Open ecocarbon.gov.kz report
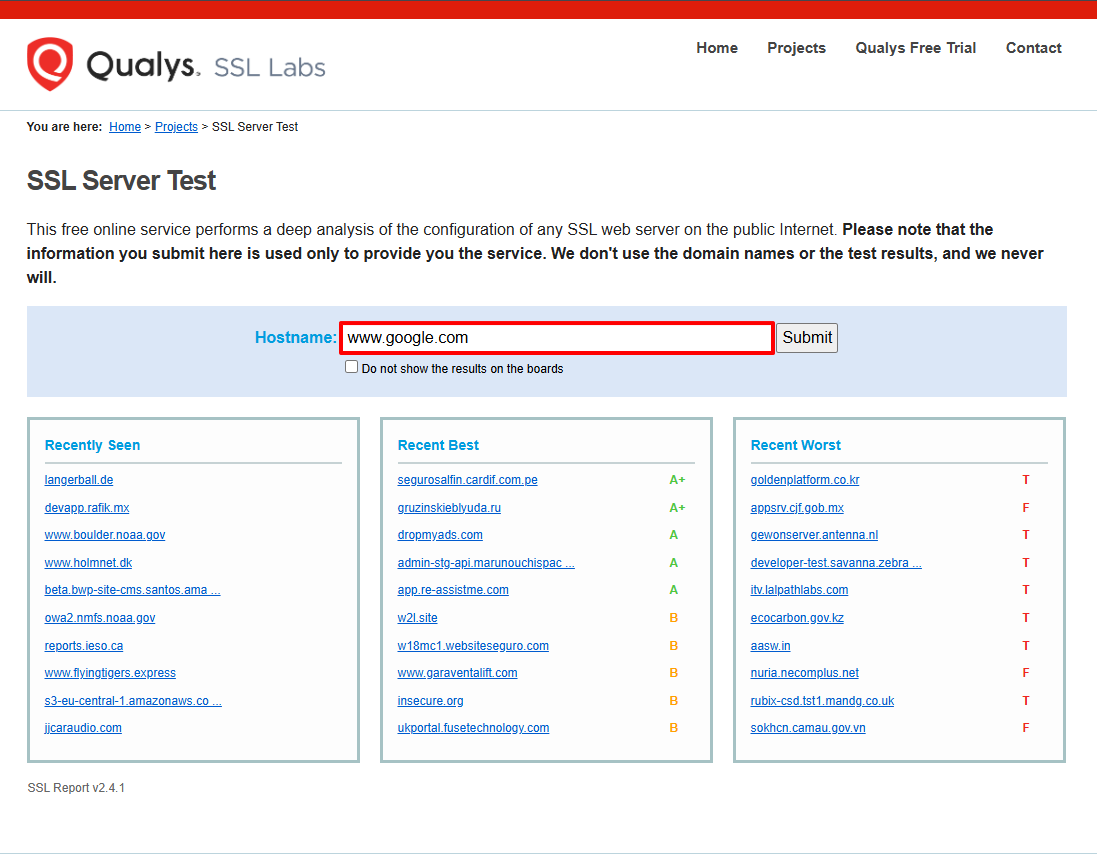The height and width of the screenshot is (856, 1097). (797, 618)
